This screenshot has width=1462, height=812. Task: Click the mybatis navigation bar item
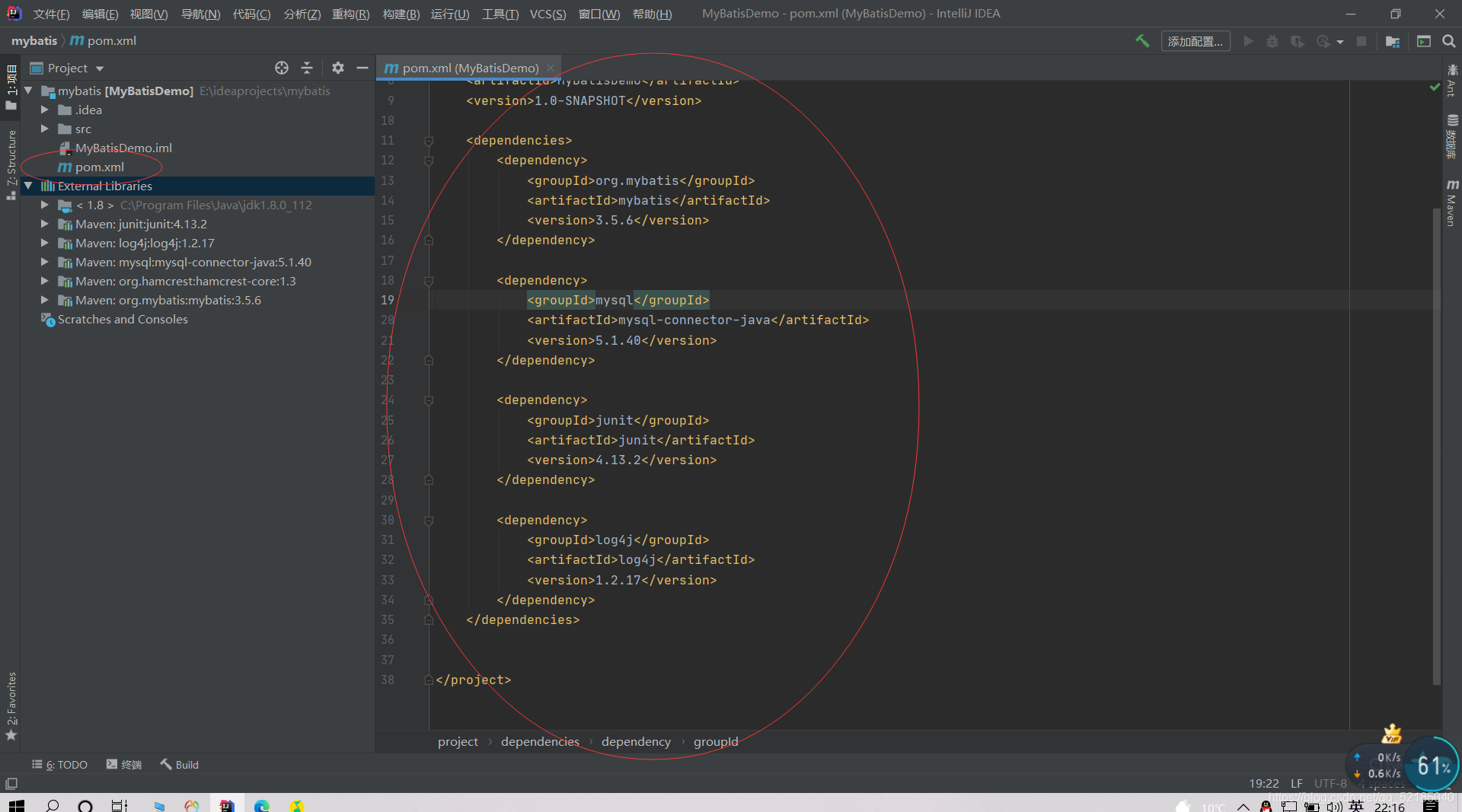(34, 41)
